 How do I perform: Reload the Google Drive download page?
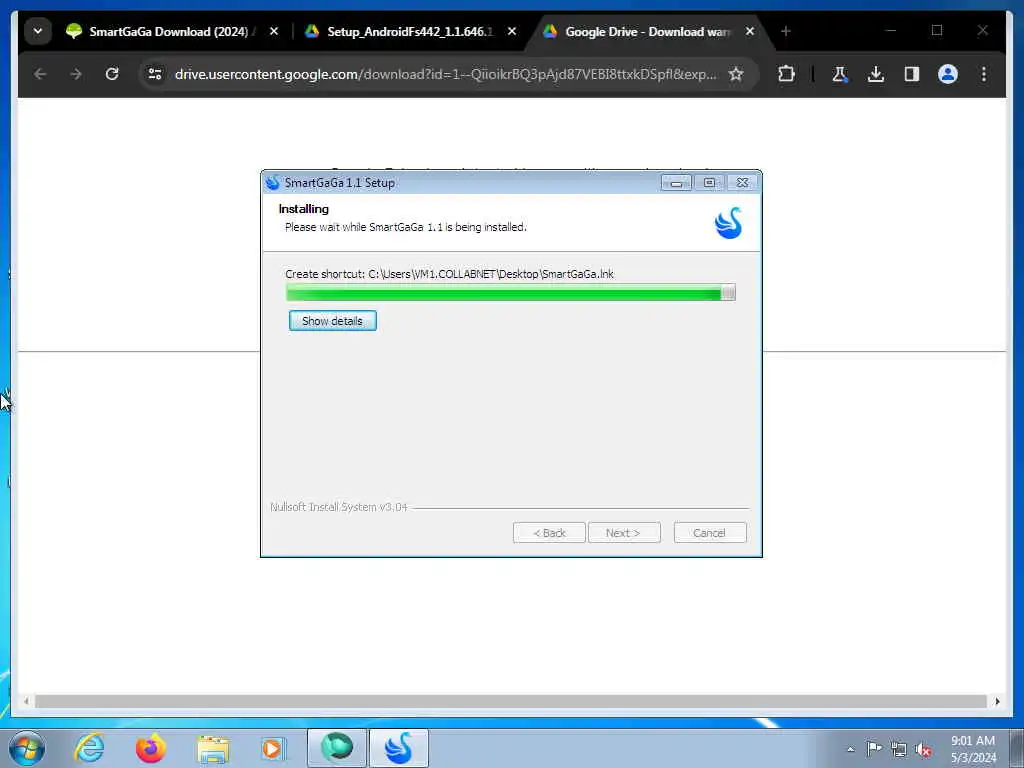[112, 74]
